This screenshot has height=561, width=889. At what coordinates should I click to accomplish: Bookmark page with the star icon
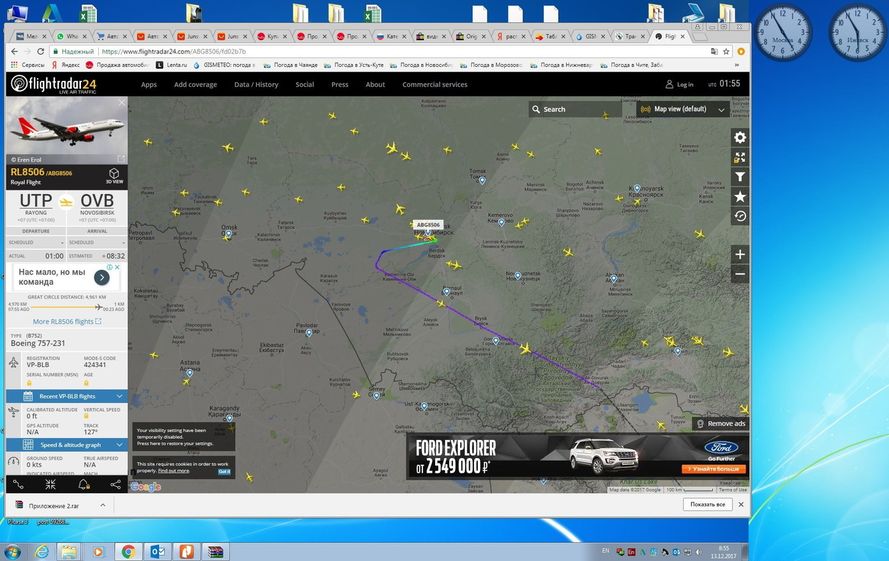(726, 52)
